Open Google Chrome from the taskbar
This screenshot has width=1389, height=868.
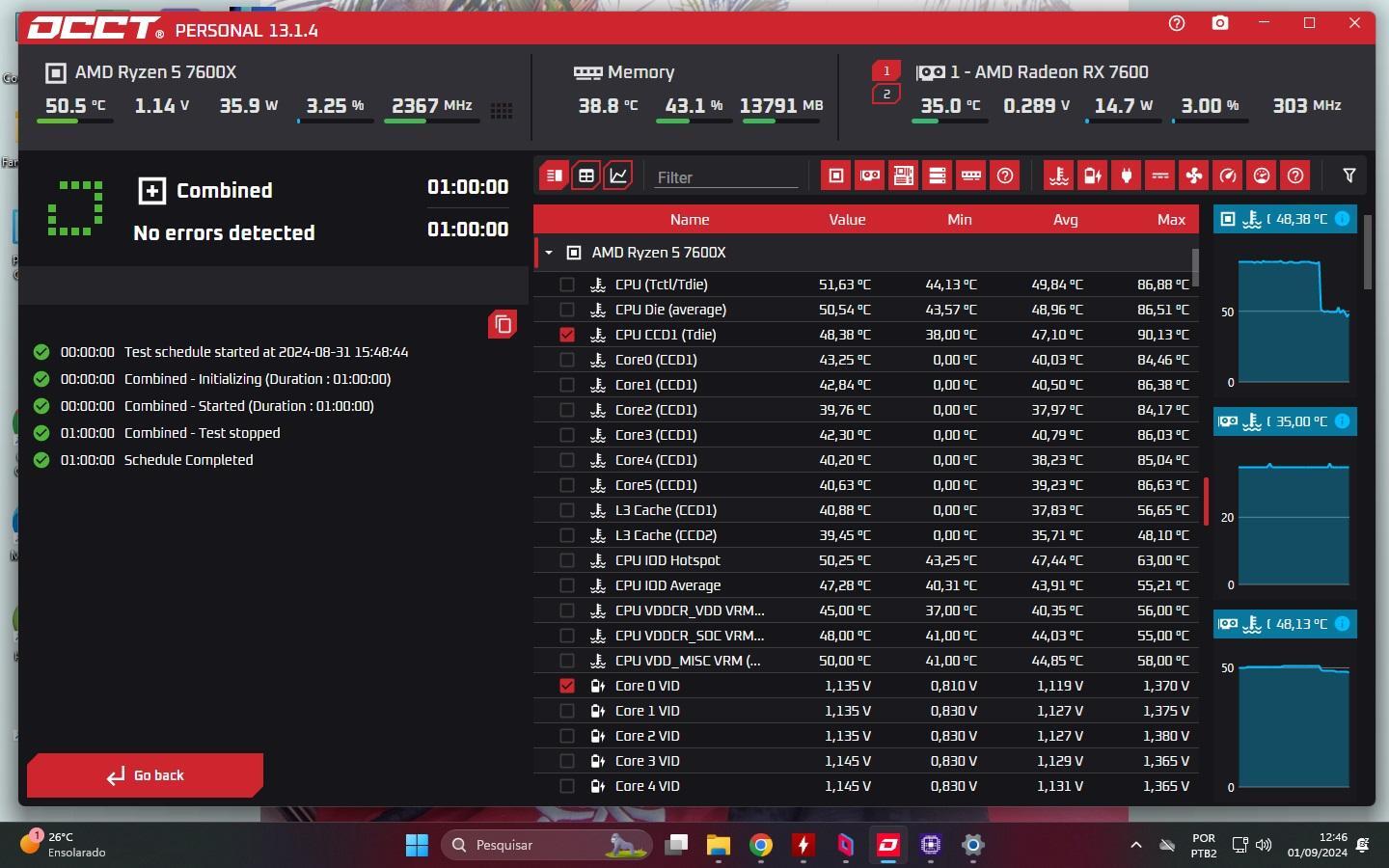point(761,845)
